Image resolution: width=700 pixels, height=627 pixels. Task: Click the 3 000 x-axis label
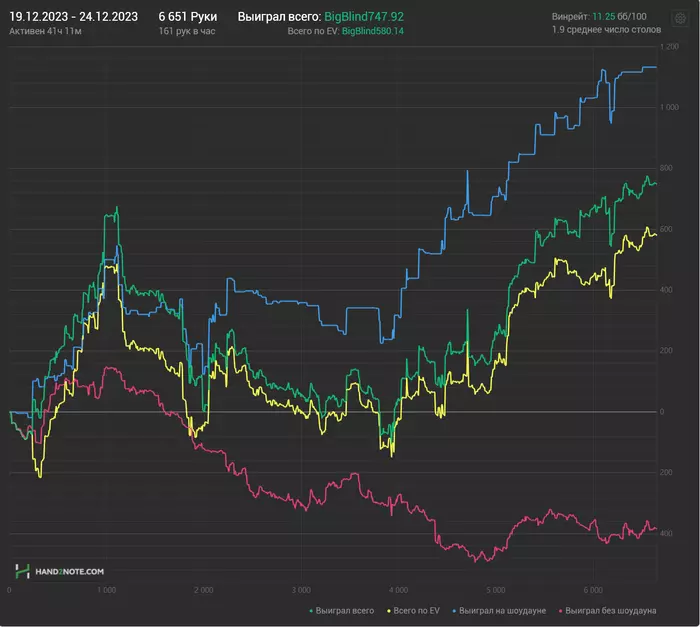[x=300, y=590]
